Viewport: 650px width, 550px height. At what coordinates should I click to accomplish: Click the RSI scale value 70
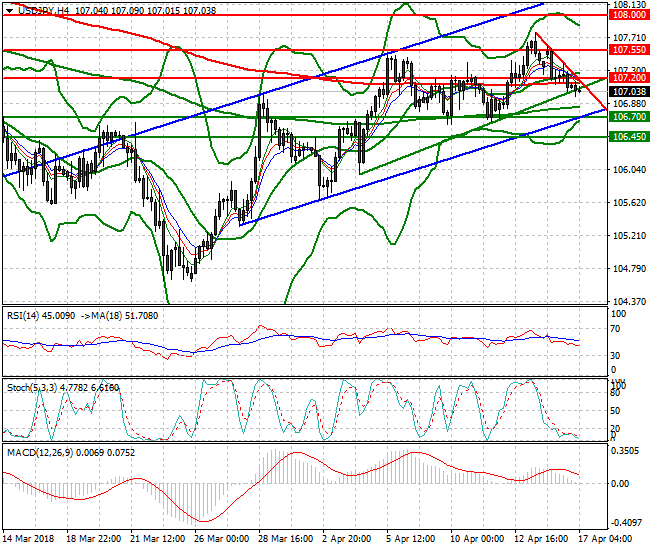(x=616, y=329)
